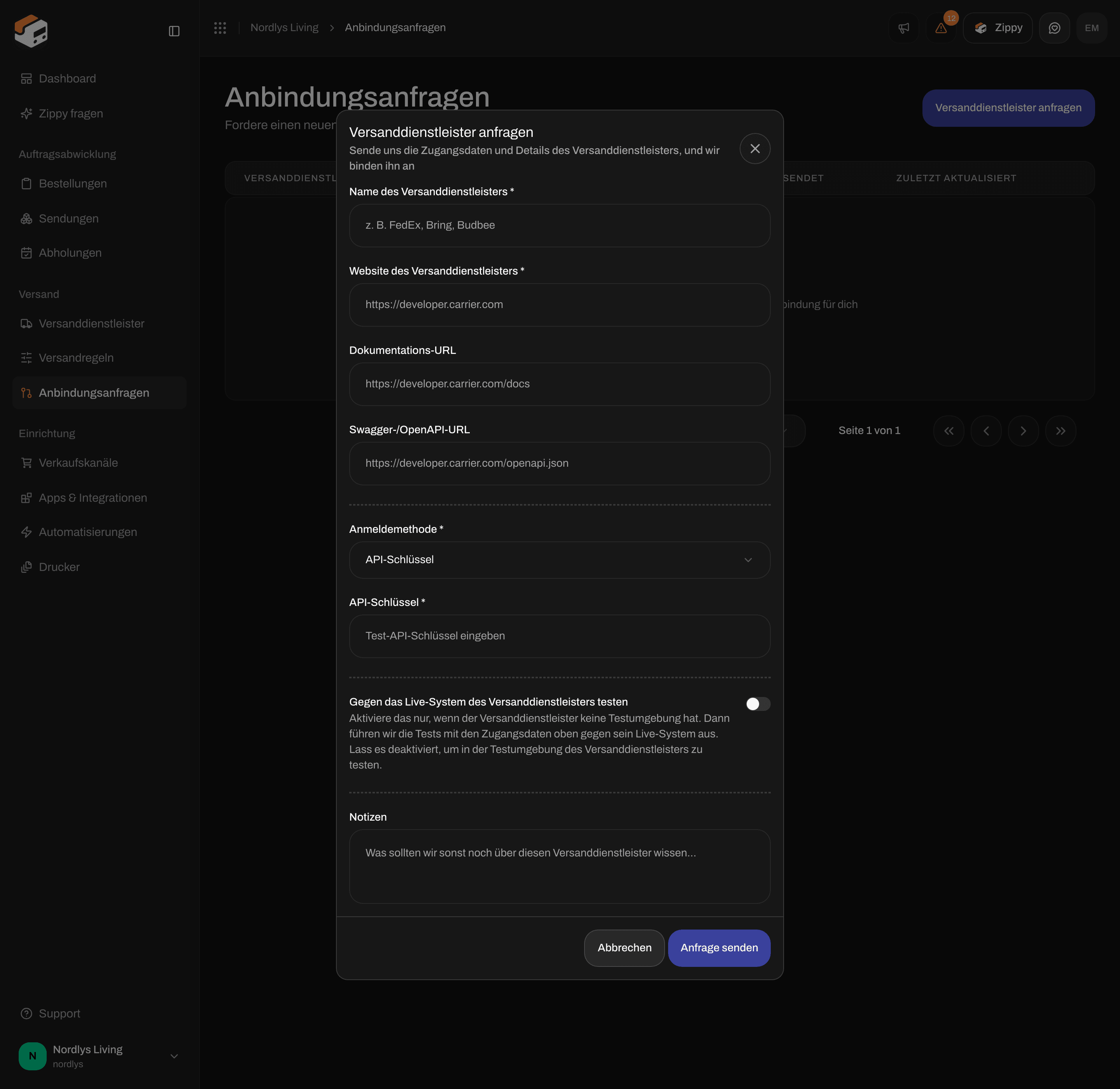Open Automatisierungen in the sidebar

coord(100,532)
